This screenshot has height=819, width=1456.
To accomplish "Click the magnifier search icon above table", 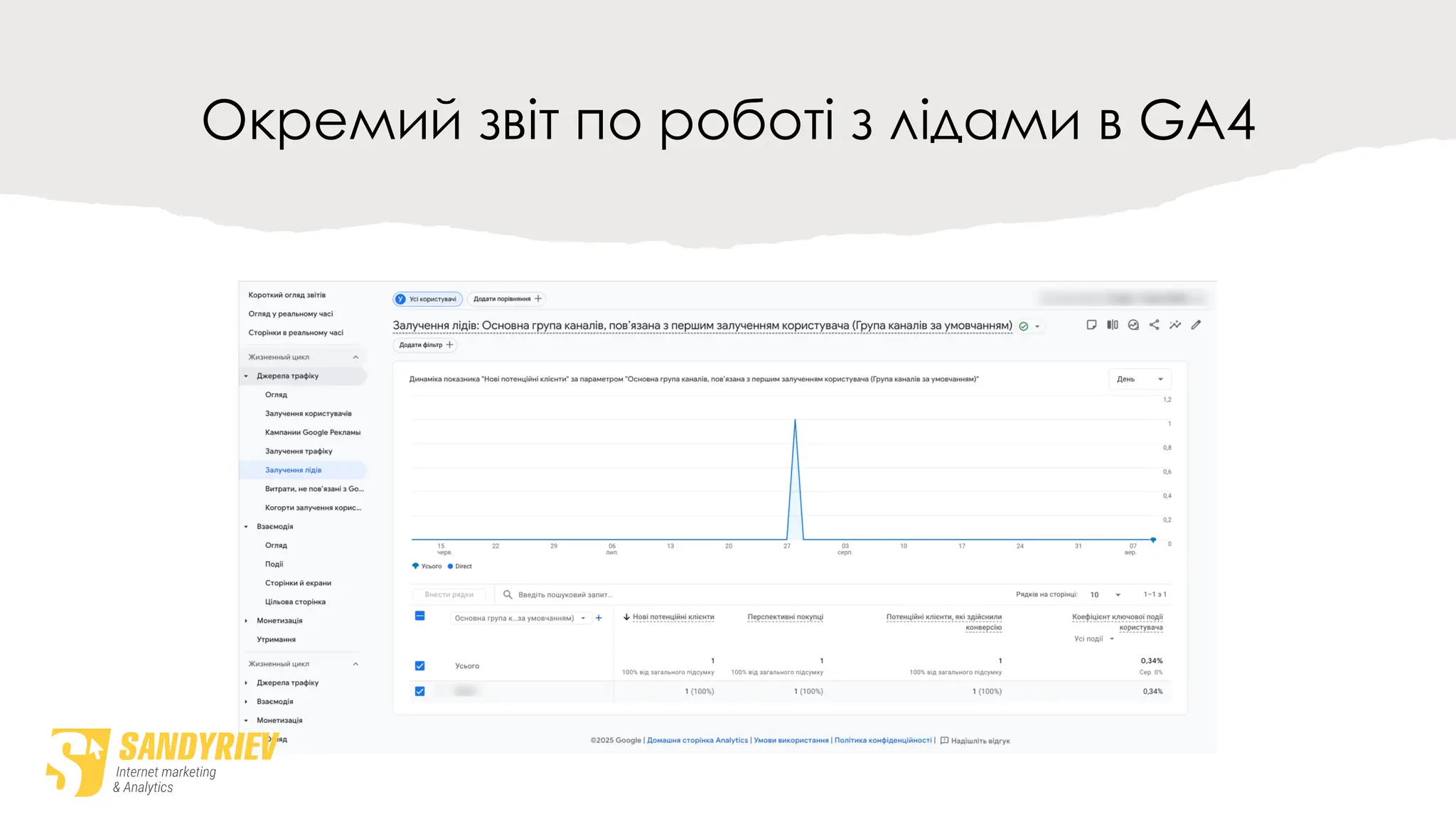I will (x=508, y=594).
